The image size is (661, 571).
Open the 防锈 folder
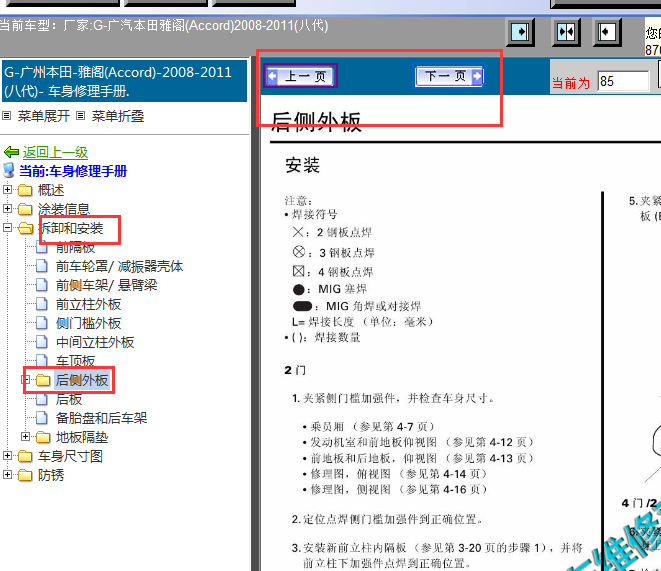click(x=51, y=475)
